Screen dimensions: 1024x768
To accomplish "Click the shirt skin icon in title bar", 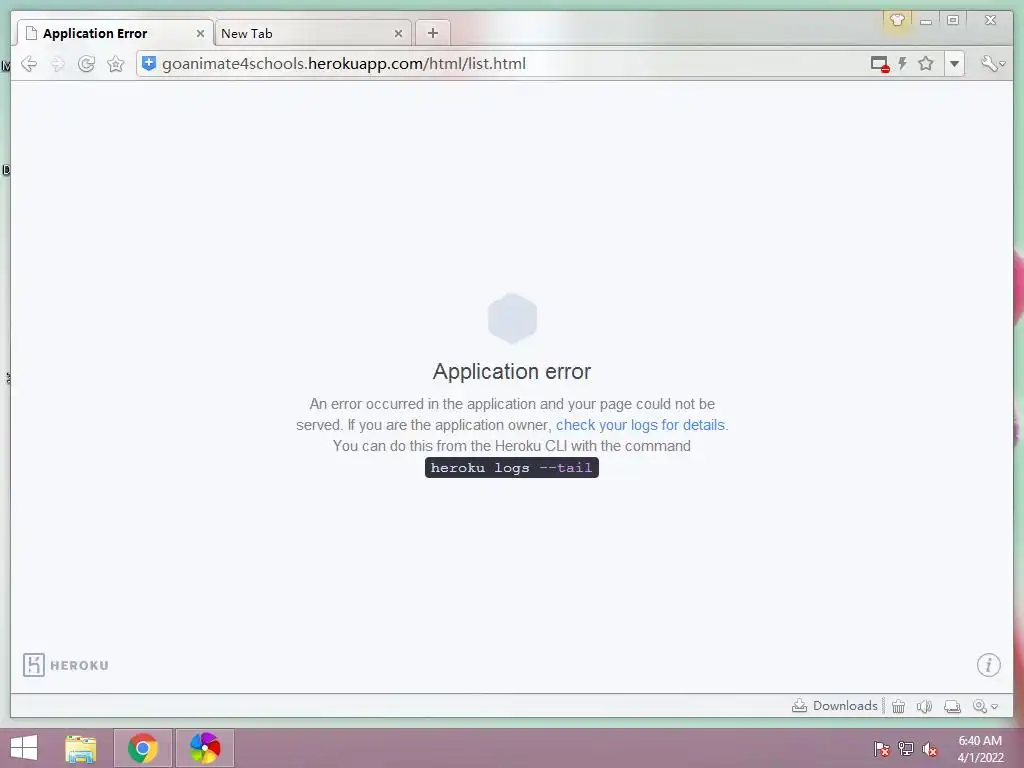I will point(897,20).
